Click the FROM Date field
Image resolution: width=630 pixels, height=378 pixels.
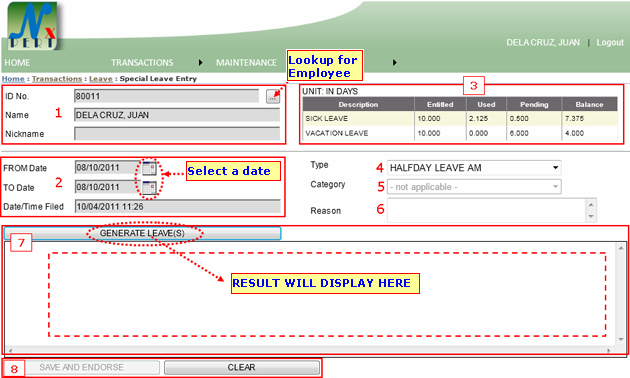[x=108, y=168]
